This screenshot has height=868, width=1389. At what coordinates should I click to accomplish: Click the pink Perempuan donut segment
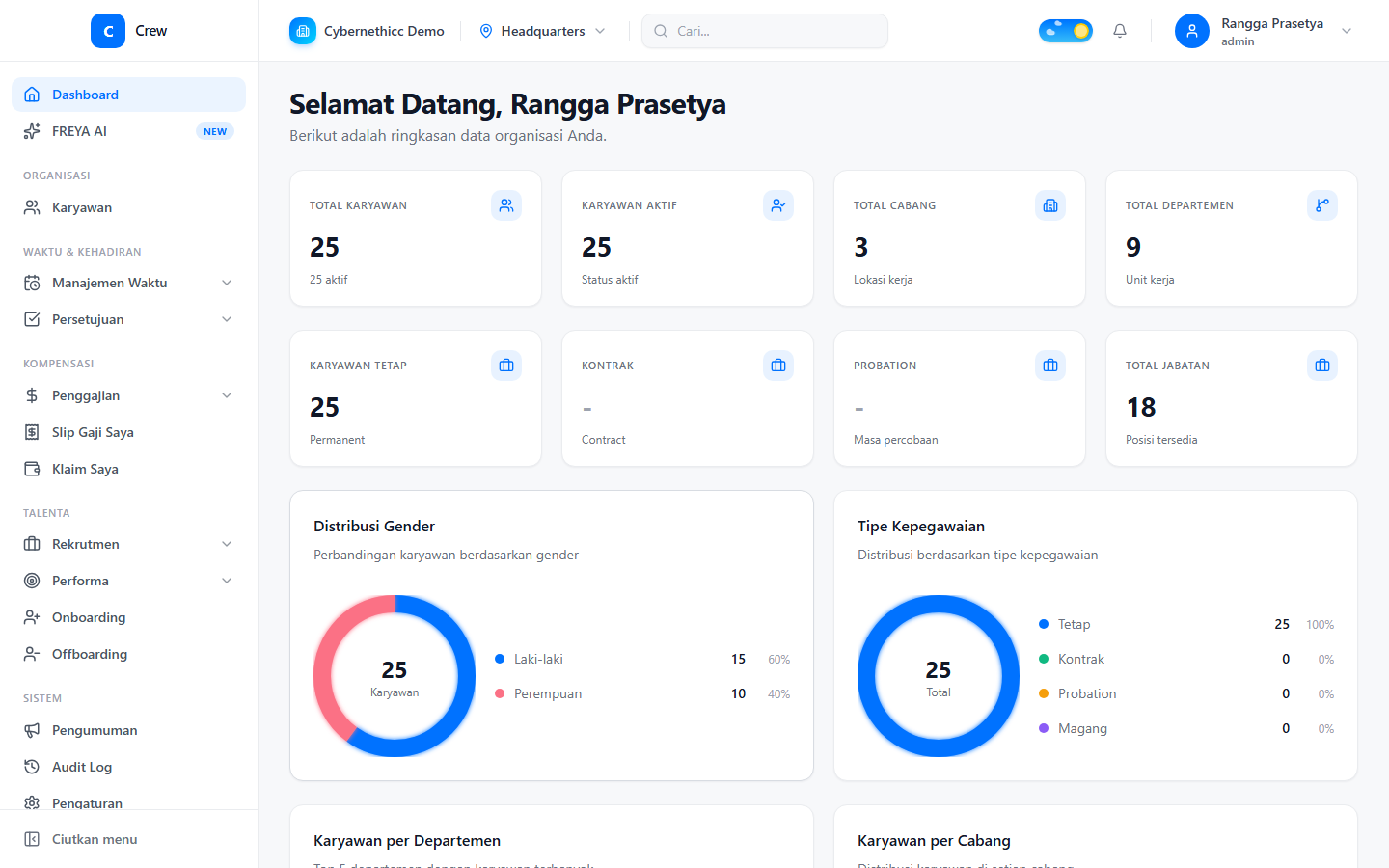[x=326, y=656]
